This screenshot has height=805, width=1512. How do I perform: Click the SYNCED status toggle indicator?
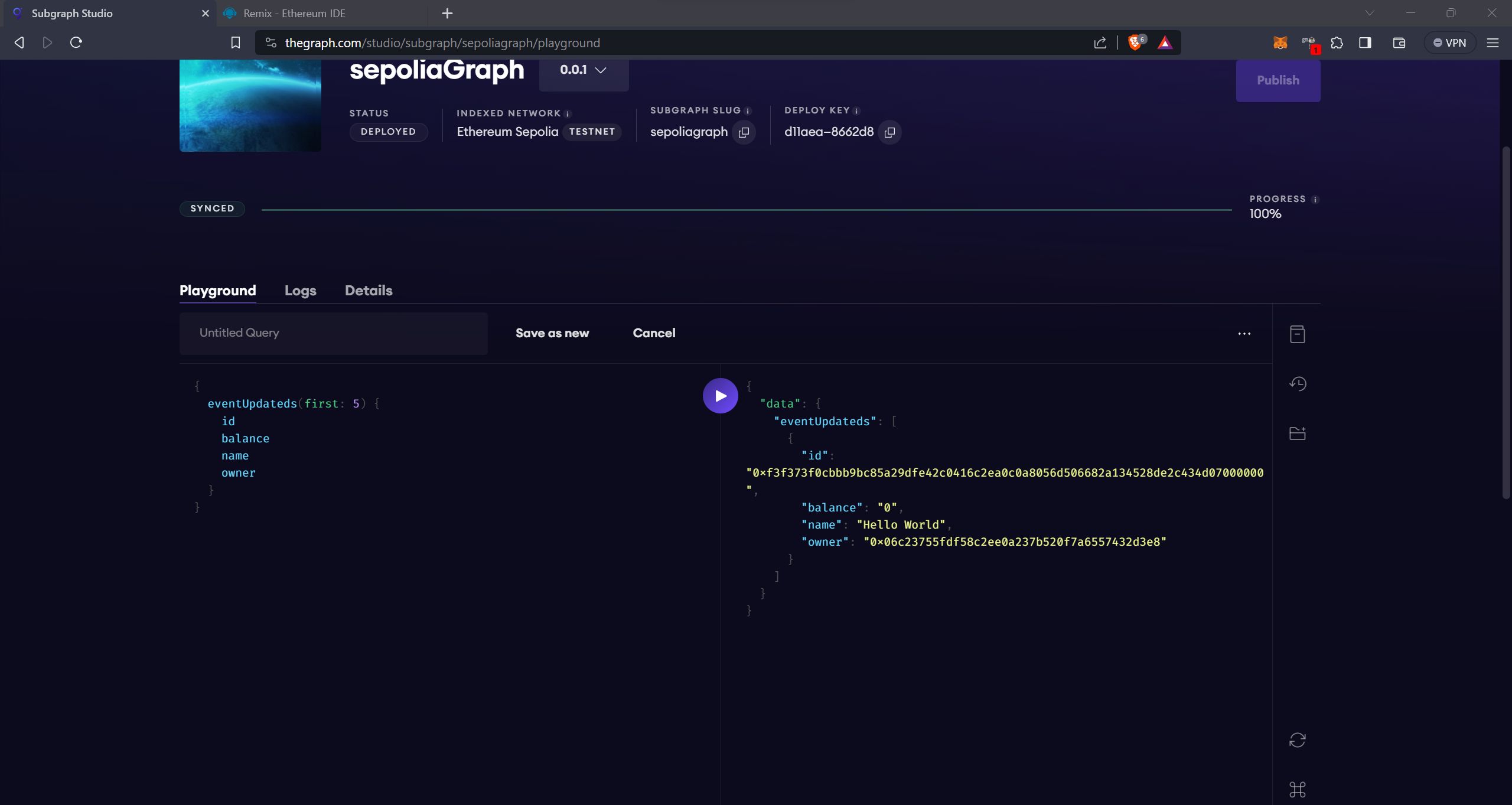pos(211,208)
